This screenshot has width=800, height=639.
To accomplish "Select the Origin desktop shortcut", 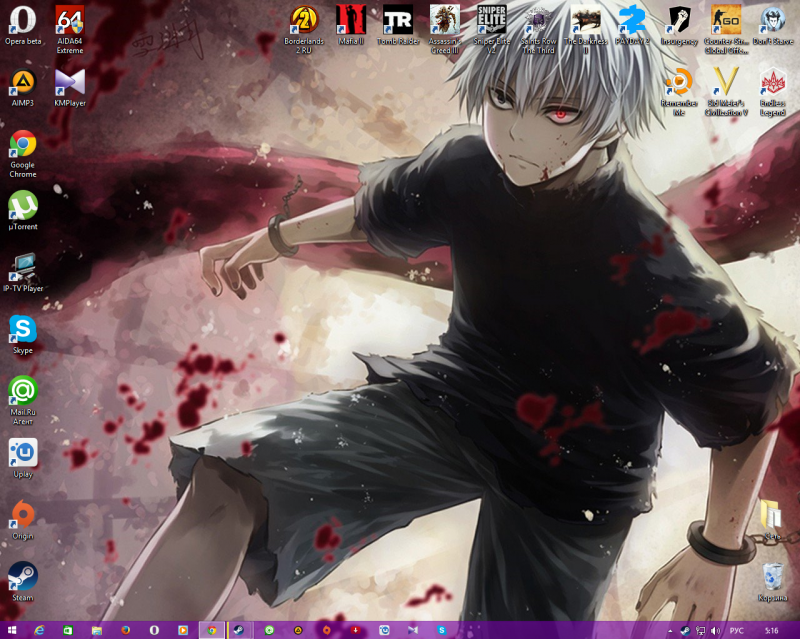I will 23,521.
